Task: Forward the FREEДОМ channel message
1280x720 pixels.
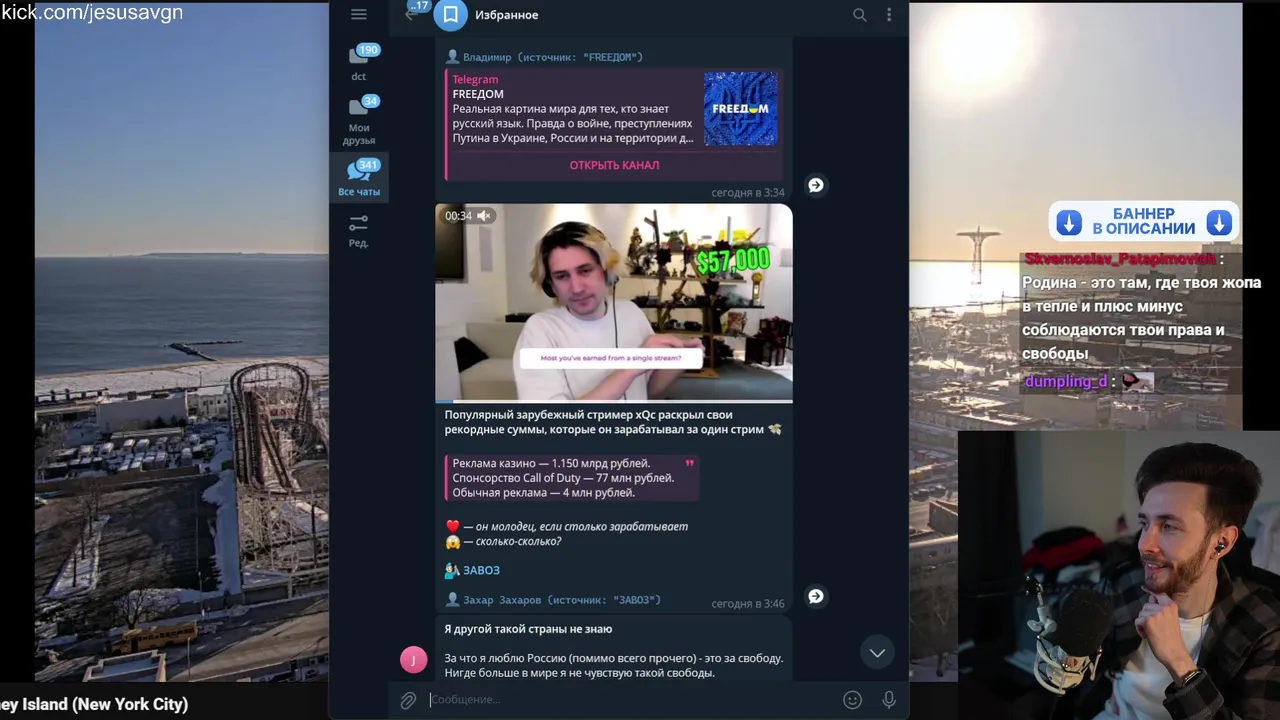Action: pos(816,185)
